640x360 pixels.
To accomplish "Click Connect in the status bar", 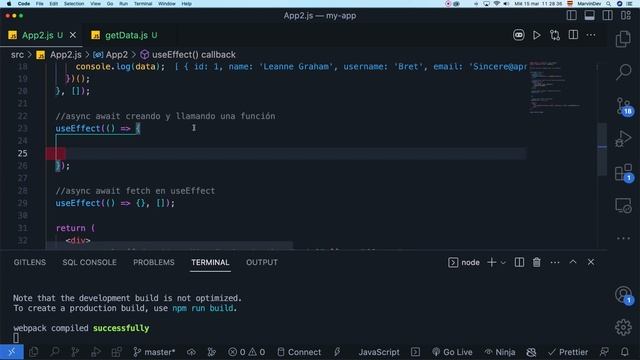I will coord(299,352).
